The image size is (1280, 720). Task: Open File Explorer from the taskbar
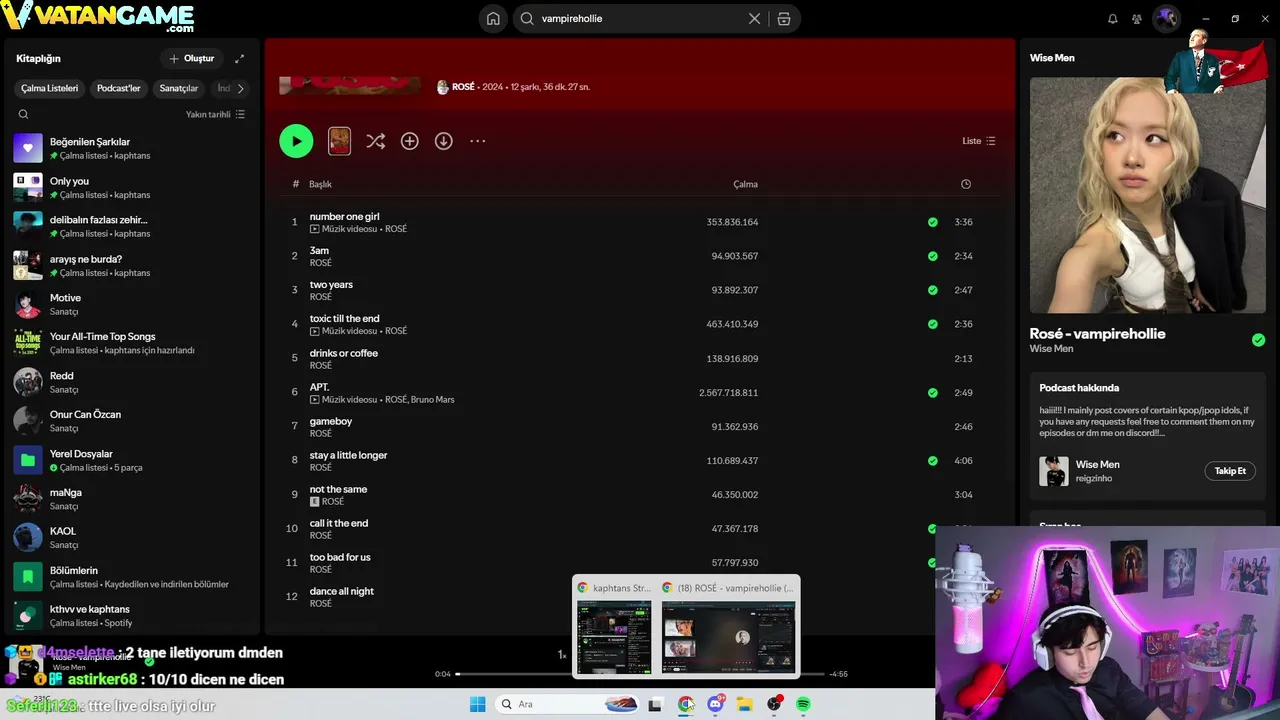745,704
